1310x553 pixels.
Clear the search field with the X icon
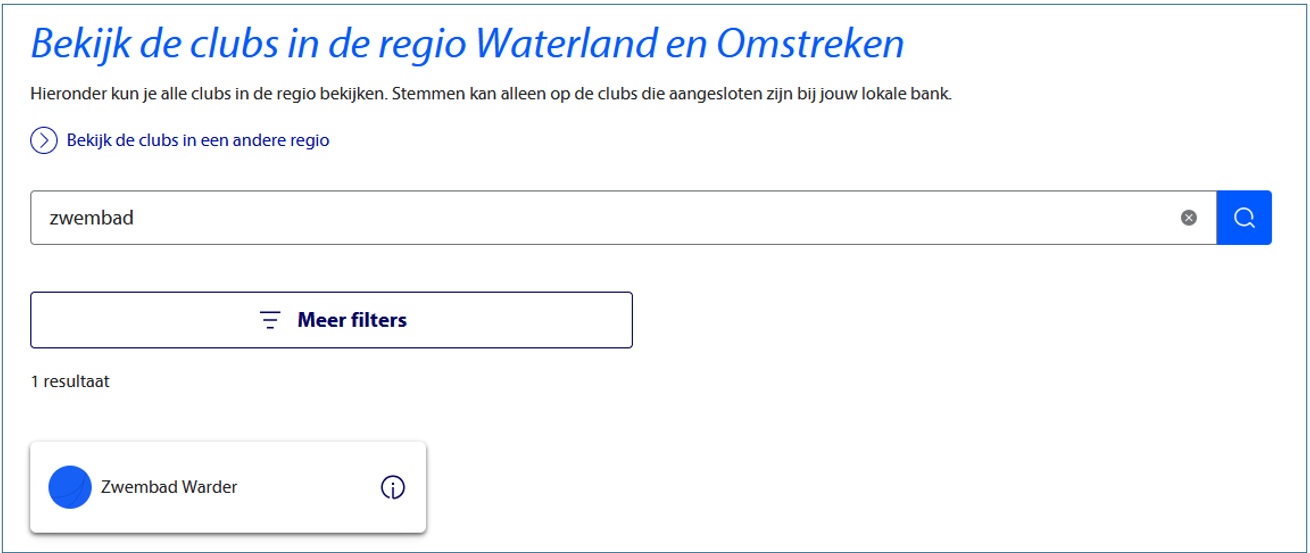click(1188, 218)
